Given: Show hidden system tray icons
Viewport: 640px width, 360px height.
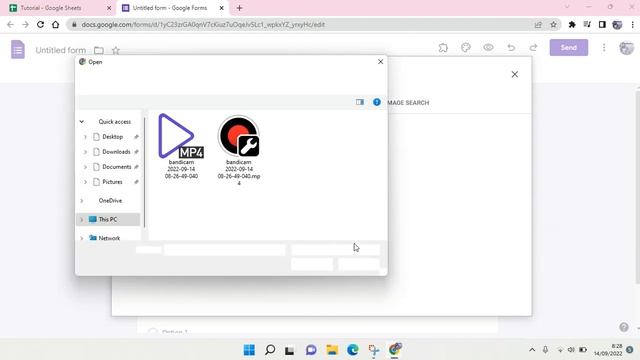Looking at the screenshot, I should point(532,350).
